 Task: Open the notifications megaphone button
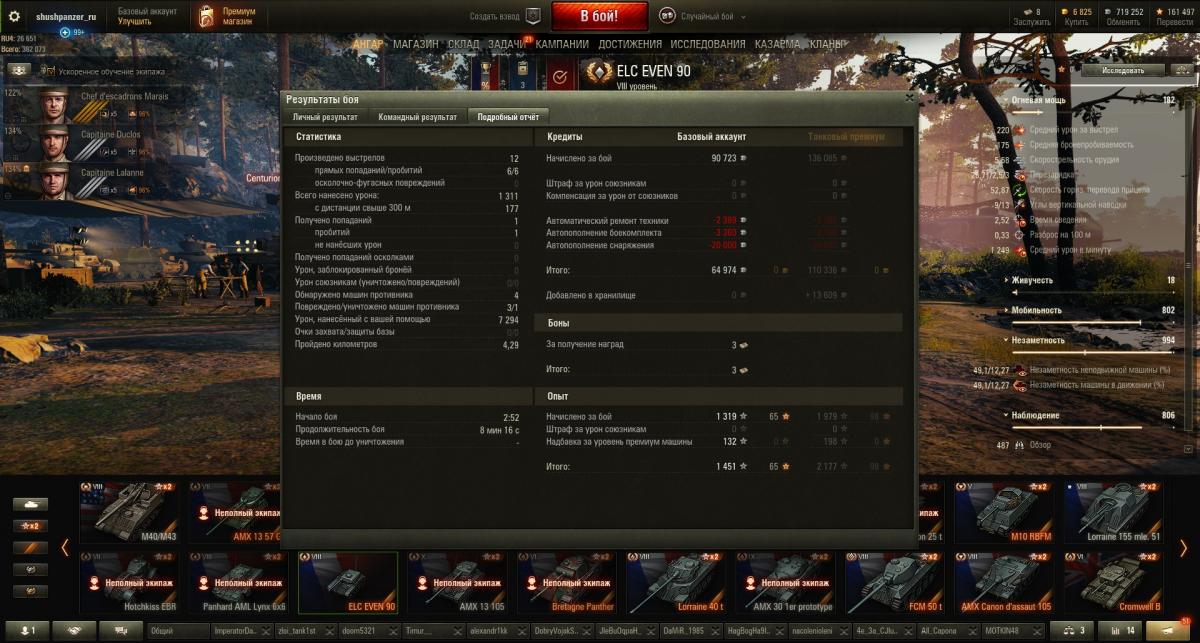click(1169, 631)
